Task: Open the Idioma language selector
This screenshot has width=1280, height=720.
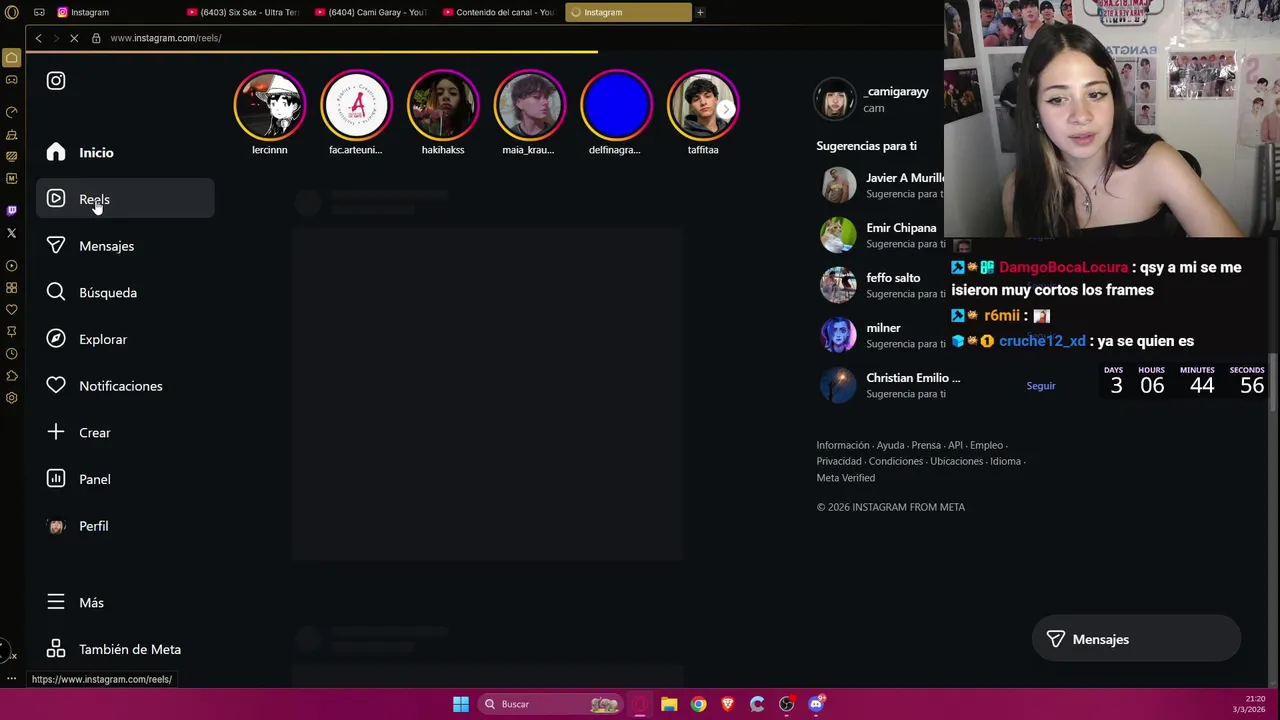Action: [x=1005, y=462]
